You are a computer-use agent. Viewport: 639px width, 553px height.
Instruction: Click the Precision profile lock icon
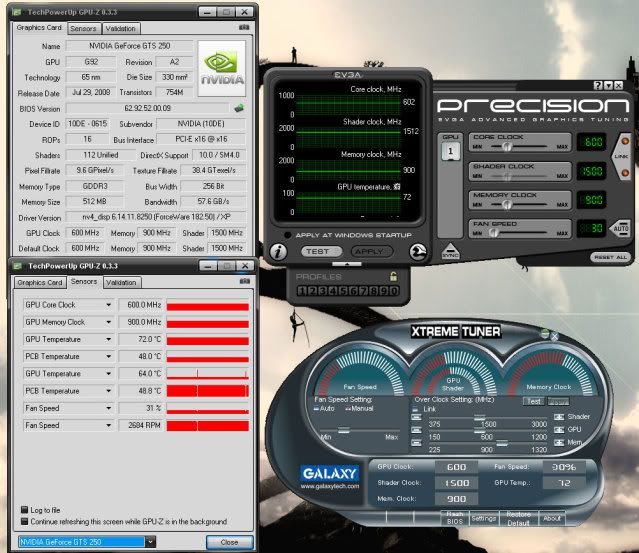click(394, 276)
